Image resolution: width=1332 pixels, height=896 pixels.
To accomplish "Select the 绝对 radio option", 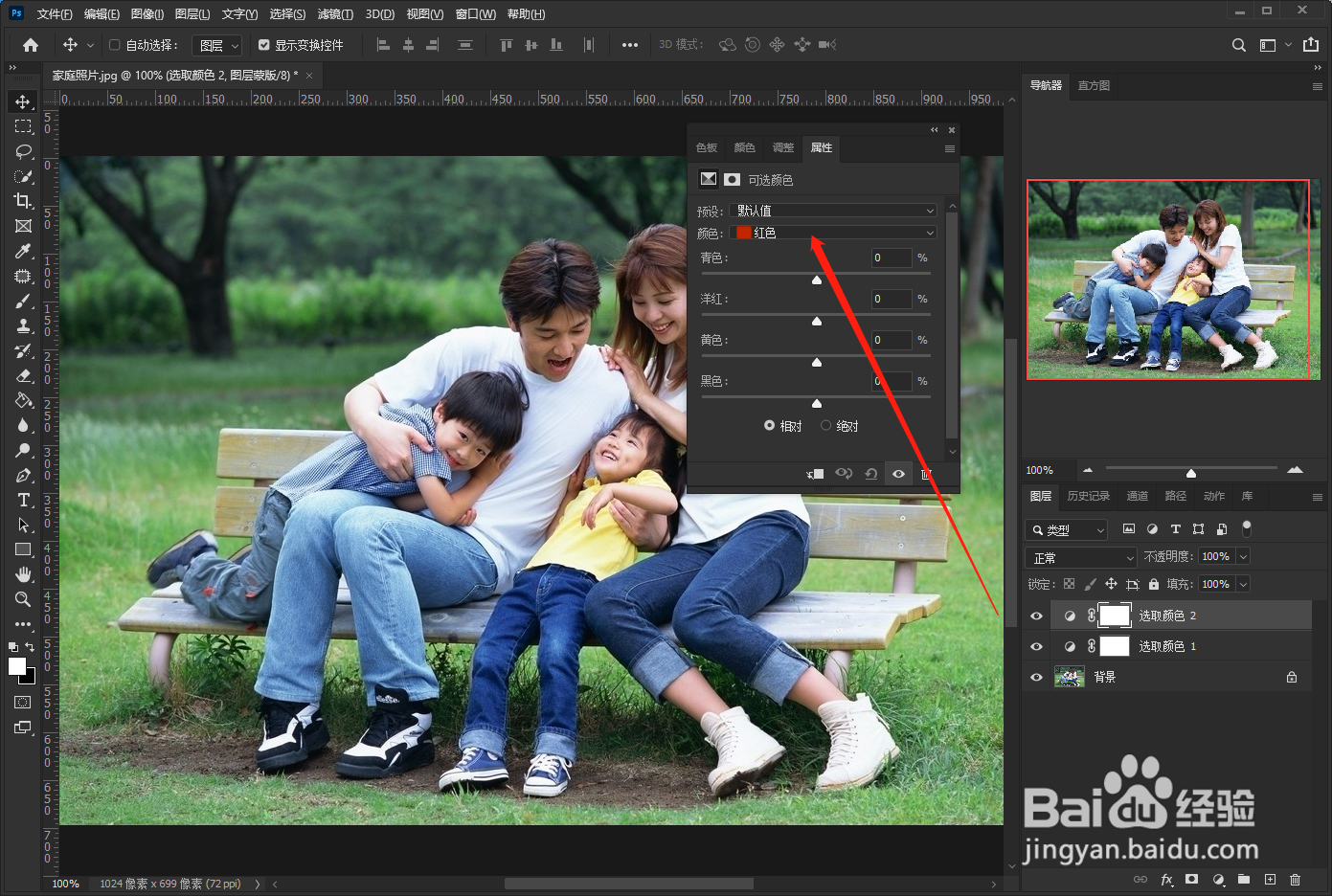I will coord(825,426).
